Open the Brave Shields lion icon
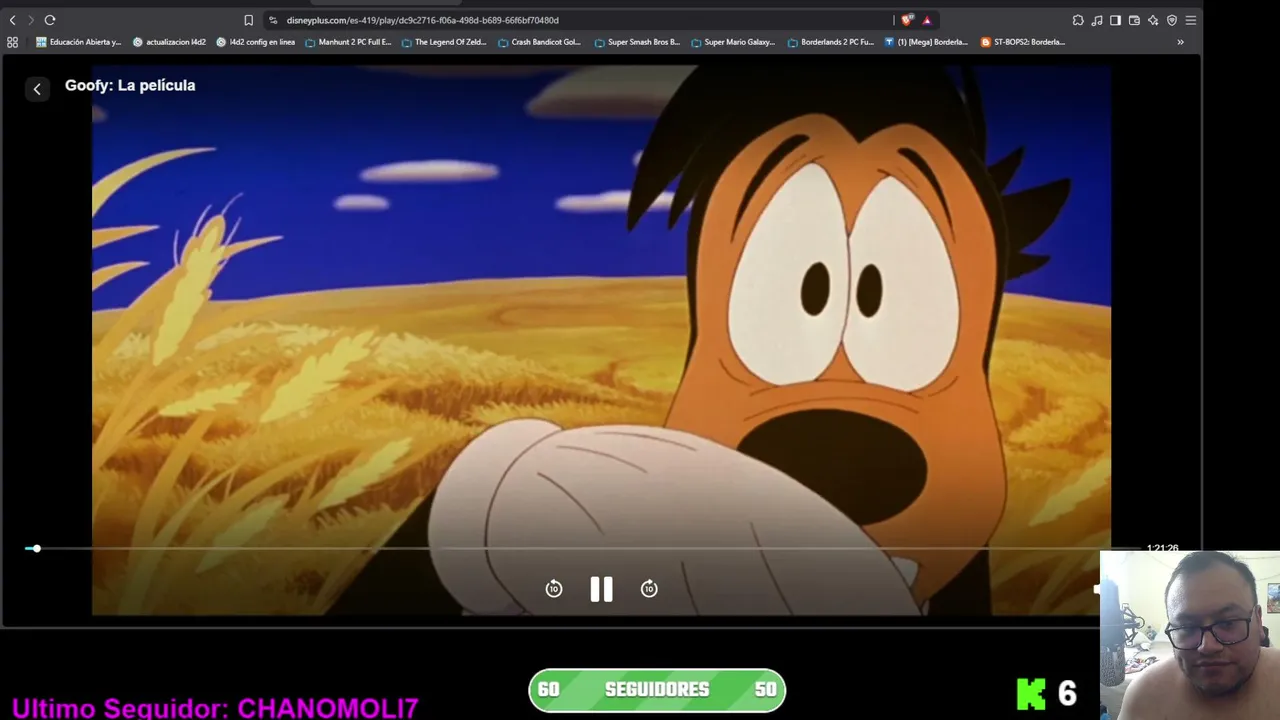 point(907,20)
